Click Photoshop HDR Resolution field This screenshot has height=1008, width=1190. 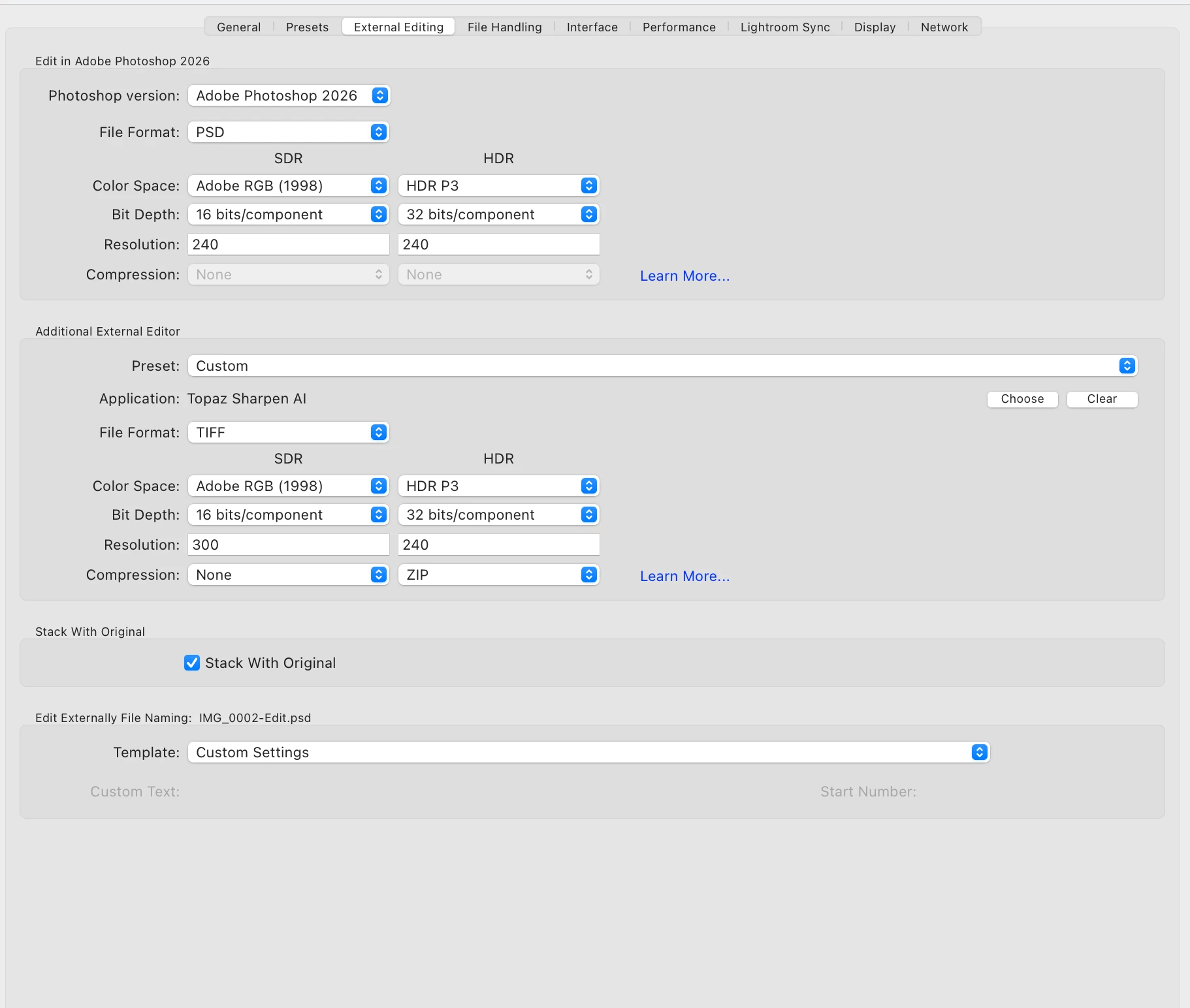(499, 244)
